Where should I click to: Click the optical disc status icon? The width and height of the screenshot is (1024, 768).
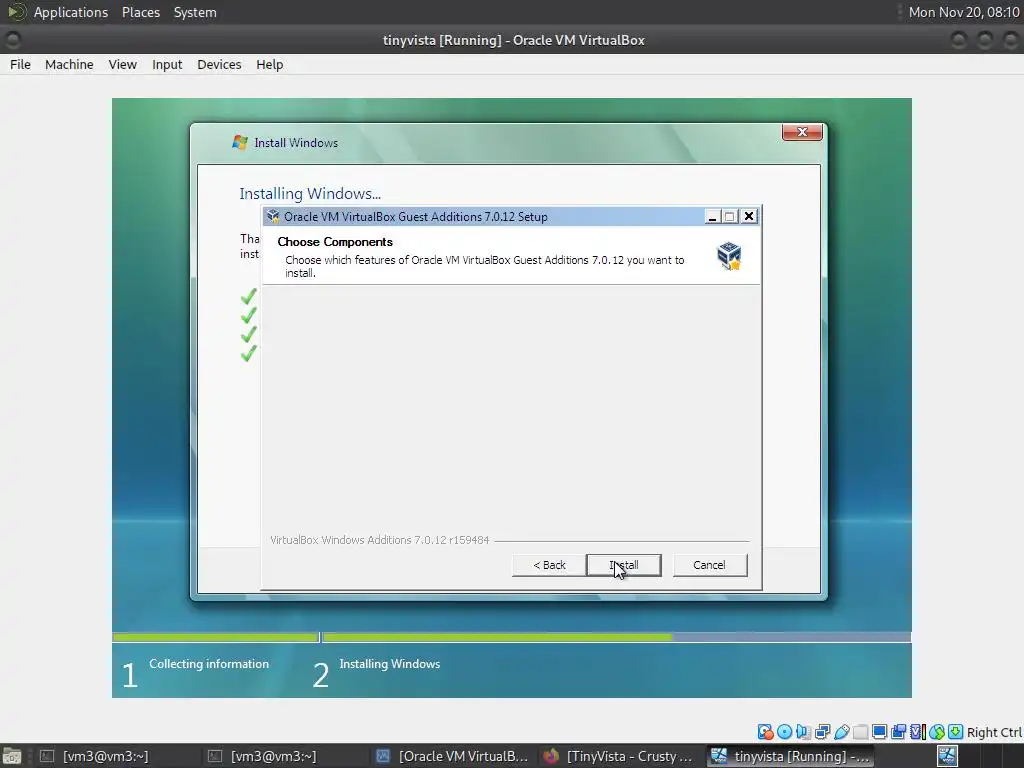pos(784,732)
